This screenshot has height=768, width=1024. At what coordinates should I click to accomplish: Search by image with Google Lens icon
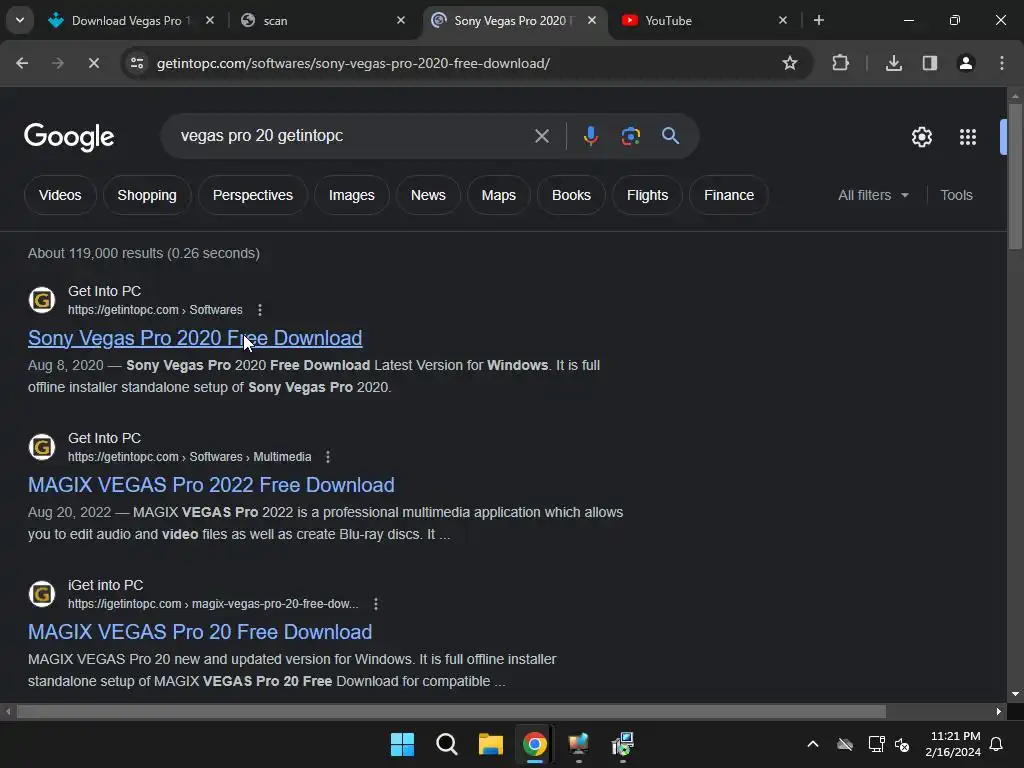[630, 136]
